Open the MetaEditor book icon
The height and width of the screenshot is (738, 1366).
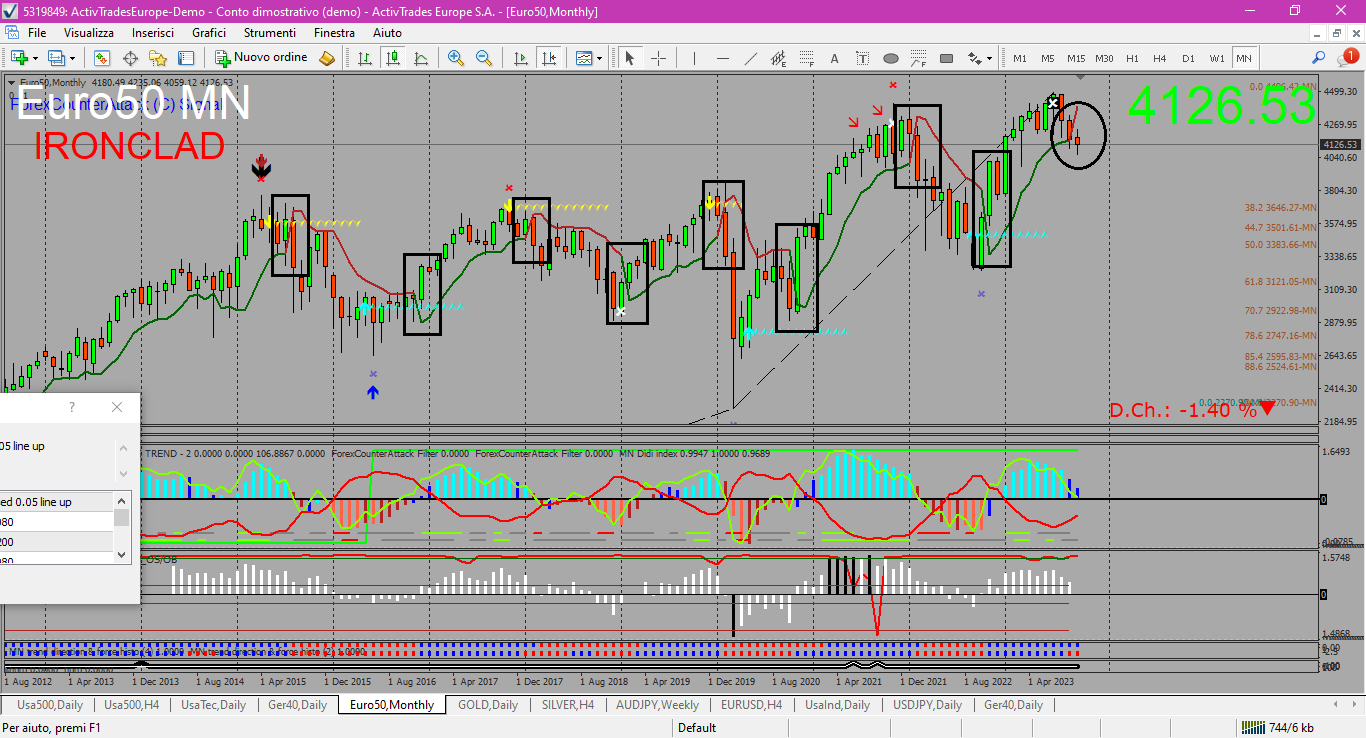click(x=327, y=58)
